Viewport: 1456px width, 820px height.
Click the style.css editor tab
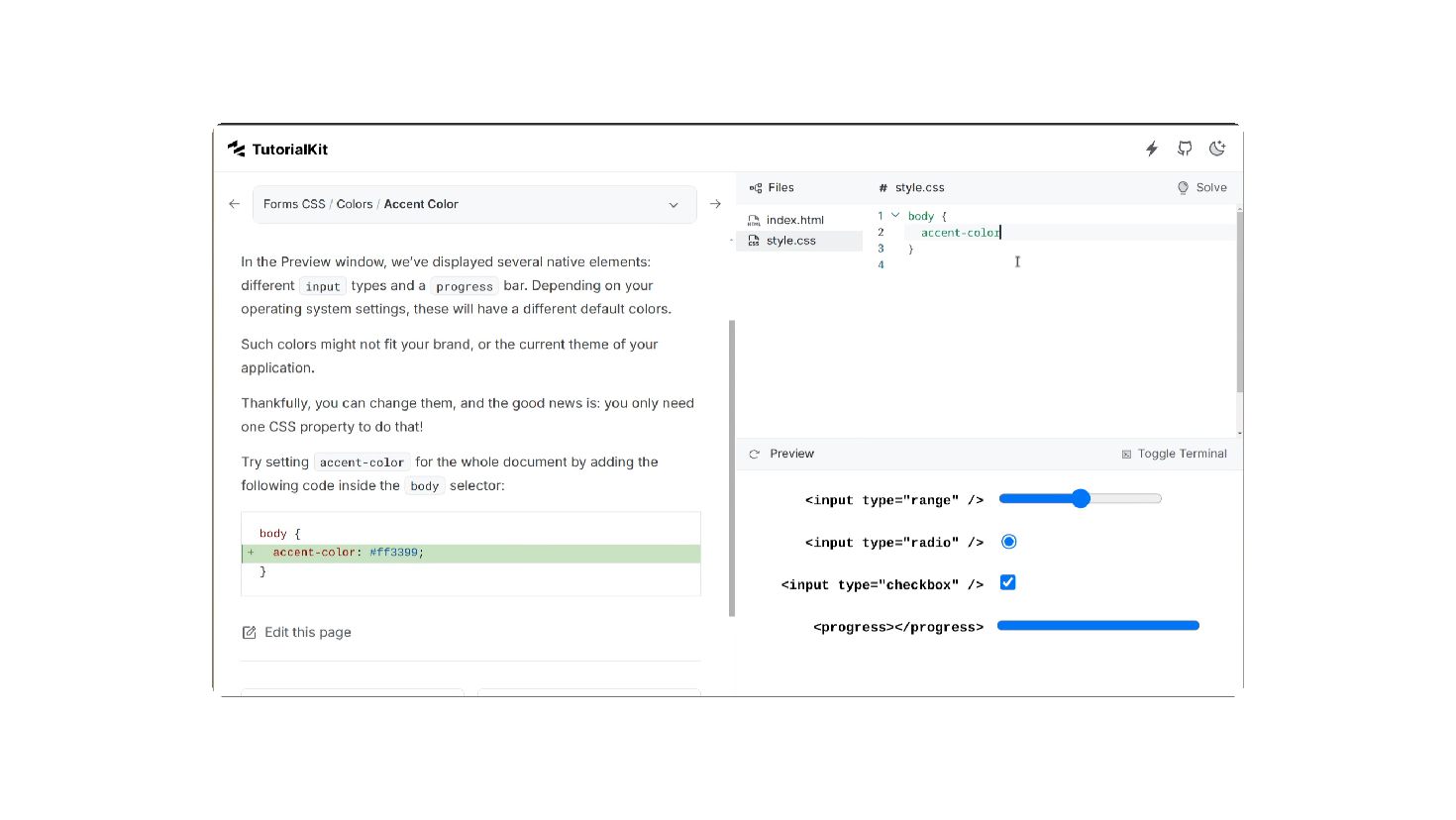pos(911,187)
